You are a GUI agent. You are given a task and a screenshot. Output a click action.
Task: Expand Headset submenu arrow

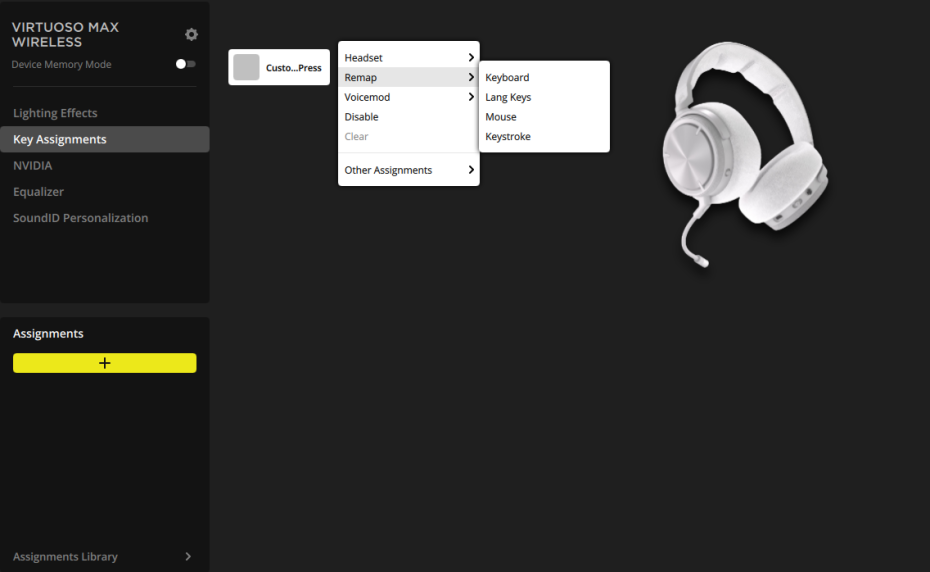coord(471,58)
